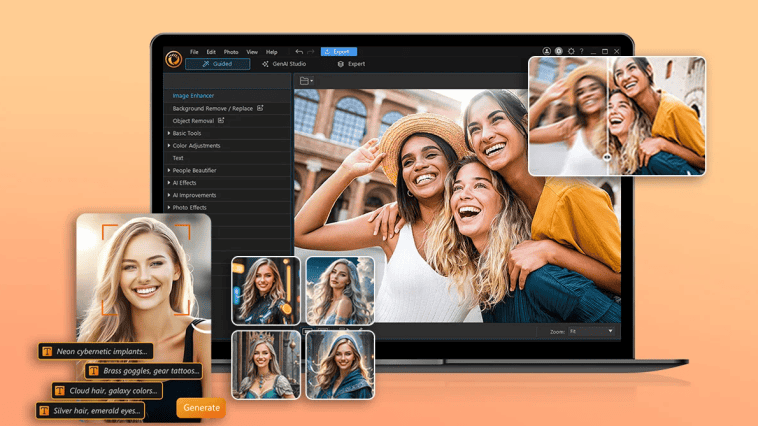This screenshot has width=758, height=426.
Task: Select Image Enhancer in the panel
Action: tap(193, 96)
